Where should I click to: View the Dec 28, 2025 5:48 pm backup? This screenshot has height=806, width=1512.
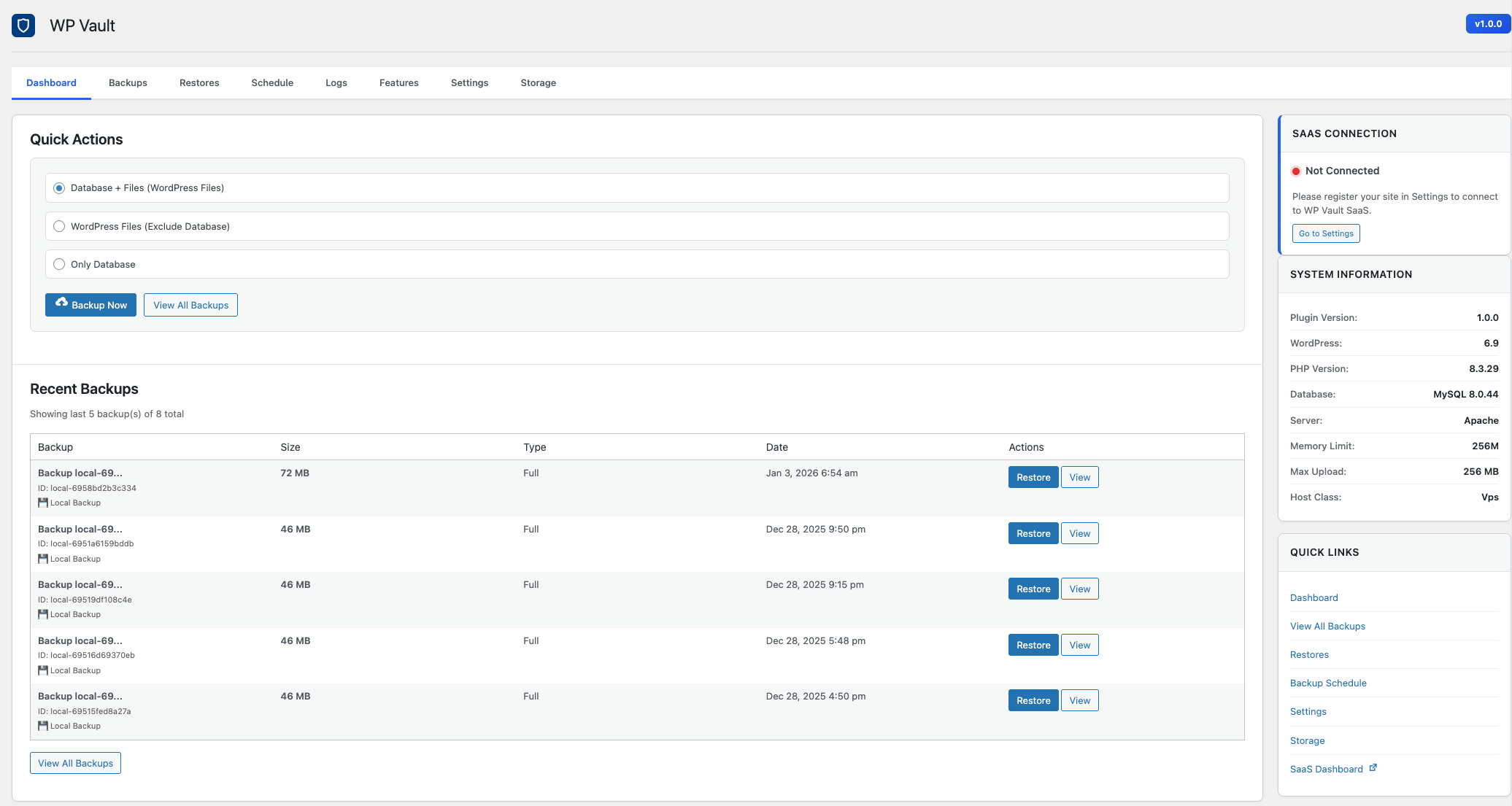(1080, 645)
